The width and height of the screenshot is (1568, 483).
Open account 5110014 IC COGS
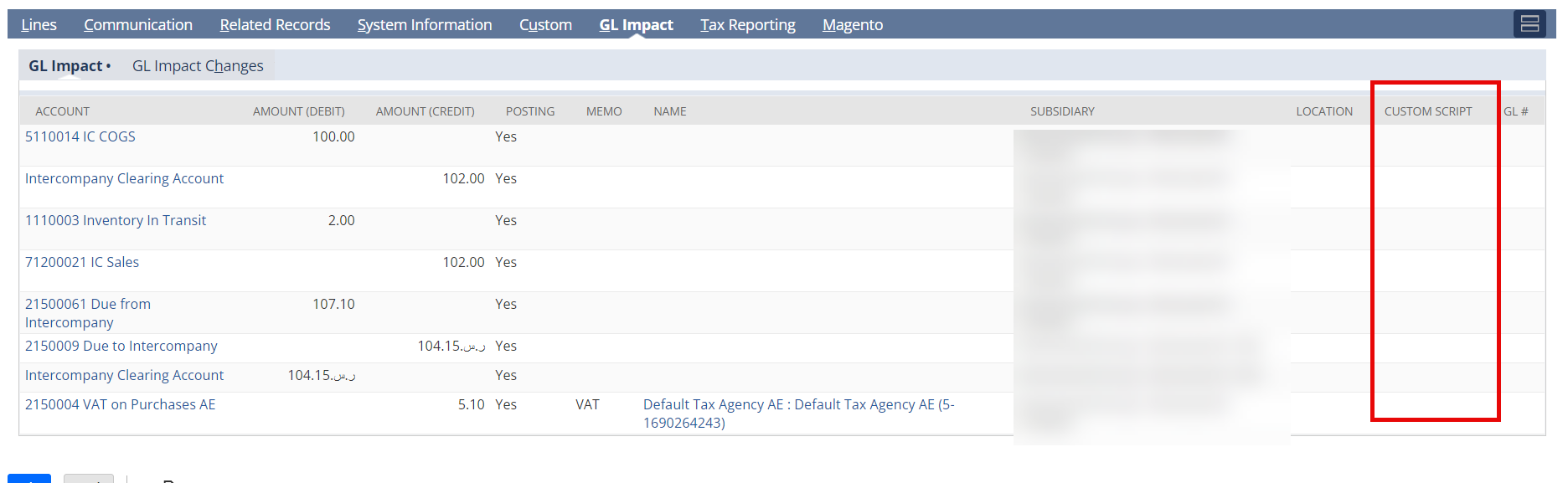pyautogui.click(x=80, y=136)
